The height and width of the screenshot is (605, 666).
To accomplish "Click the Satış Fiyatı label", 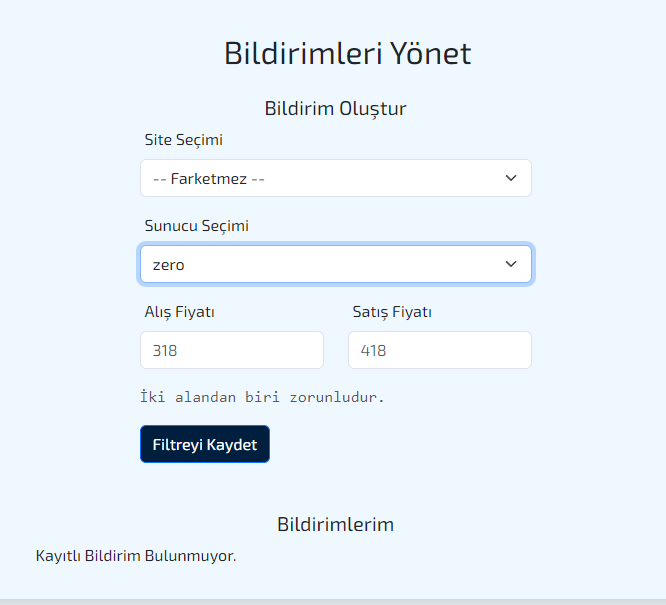I will [x=392, y=312].
